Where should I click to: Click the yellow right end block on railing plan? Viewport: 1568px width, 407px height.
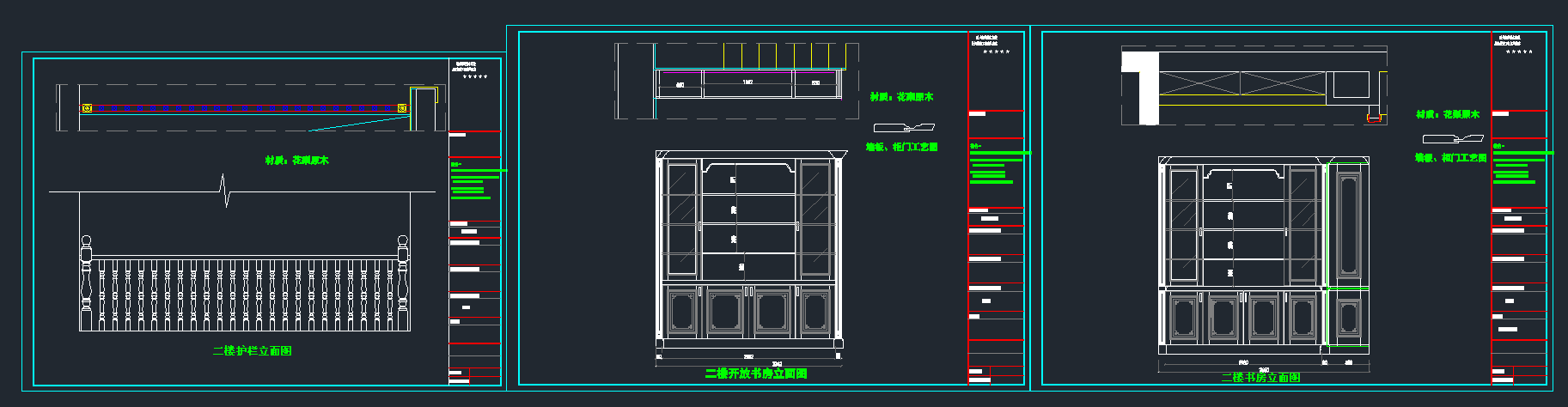click(401, 109)
